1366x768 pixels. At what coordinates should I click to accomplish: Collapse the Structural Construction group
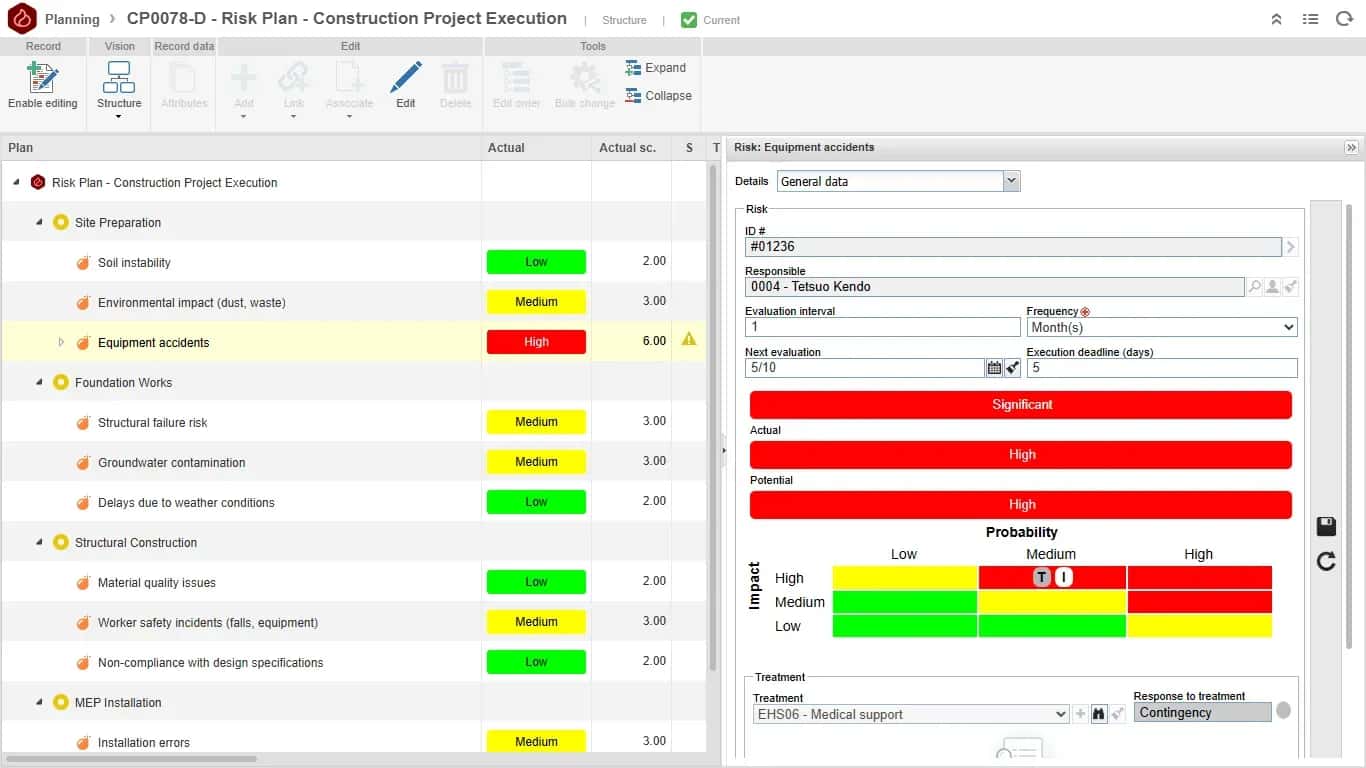point(39,542)
